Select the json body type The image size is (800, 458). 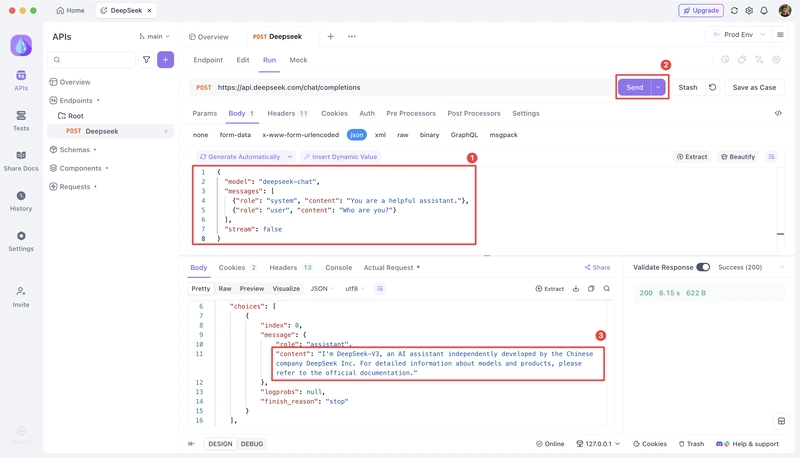point(357,135)
